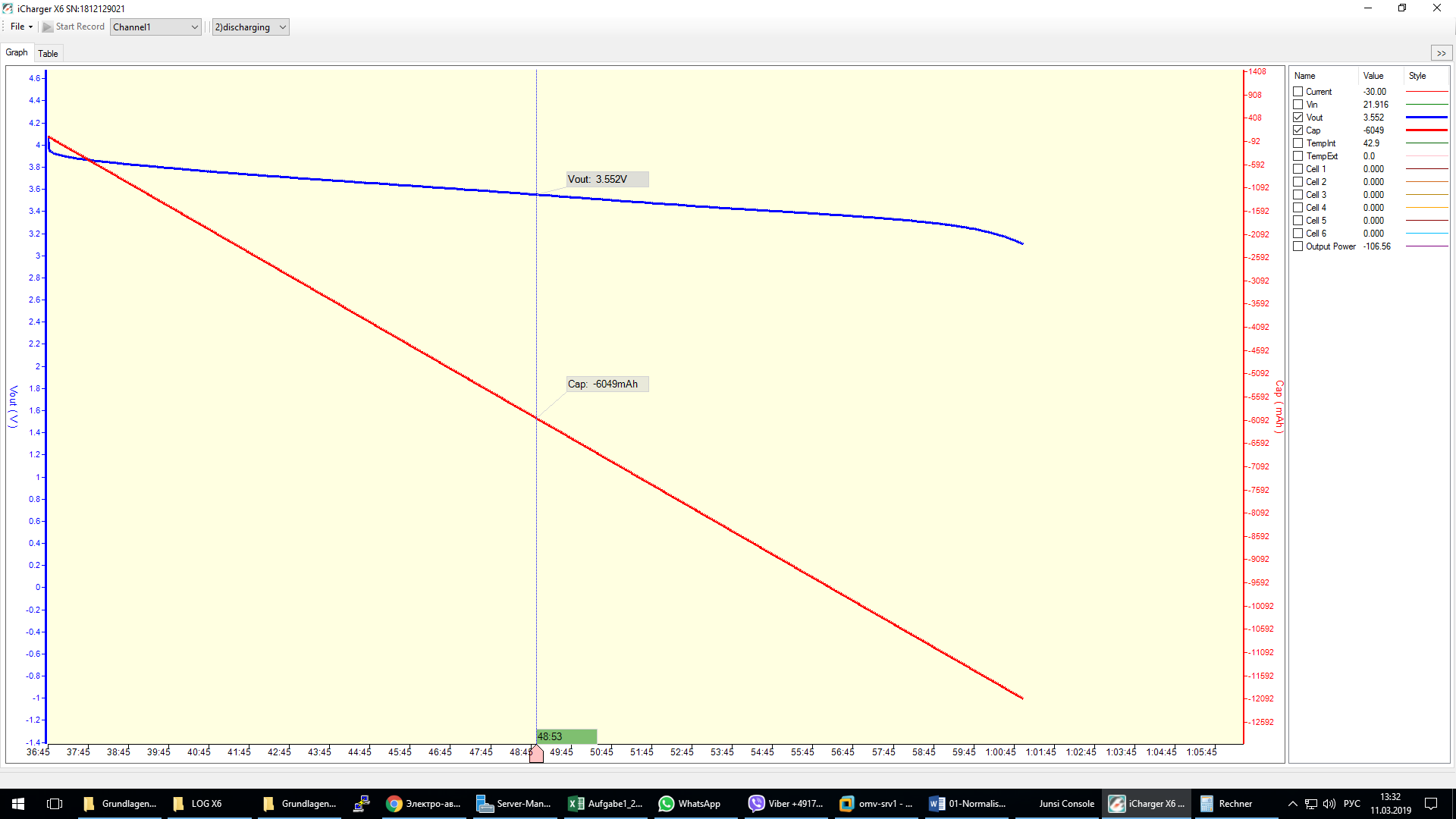
Task: Open Word 01-Normalis taskbar icon
Action: click(937, 804)
